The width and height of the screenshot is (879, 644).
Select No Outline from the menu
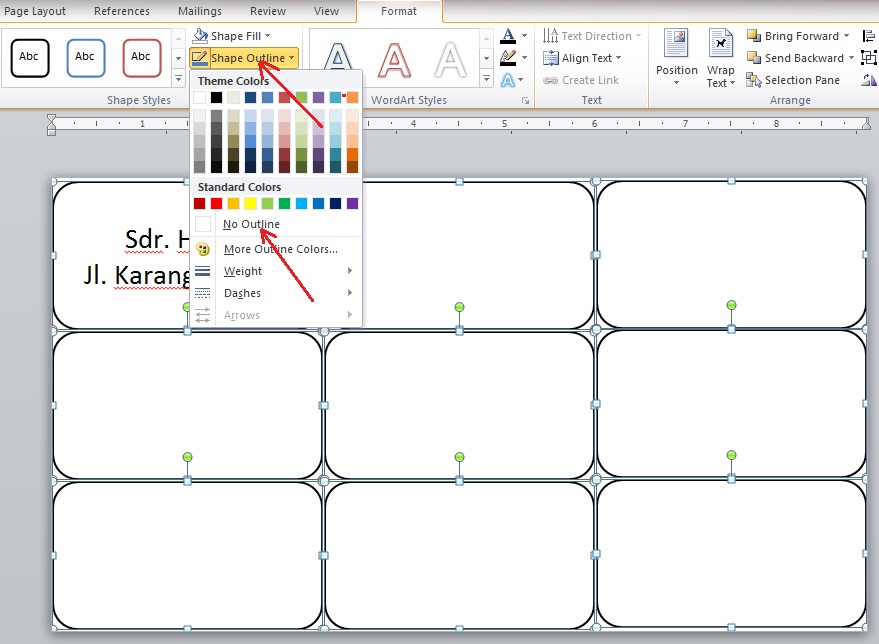pyautogui.click(x=251, y=224)
